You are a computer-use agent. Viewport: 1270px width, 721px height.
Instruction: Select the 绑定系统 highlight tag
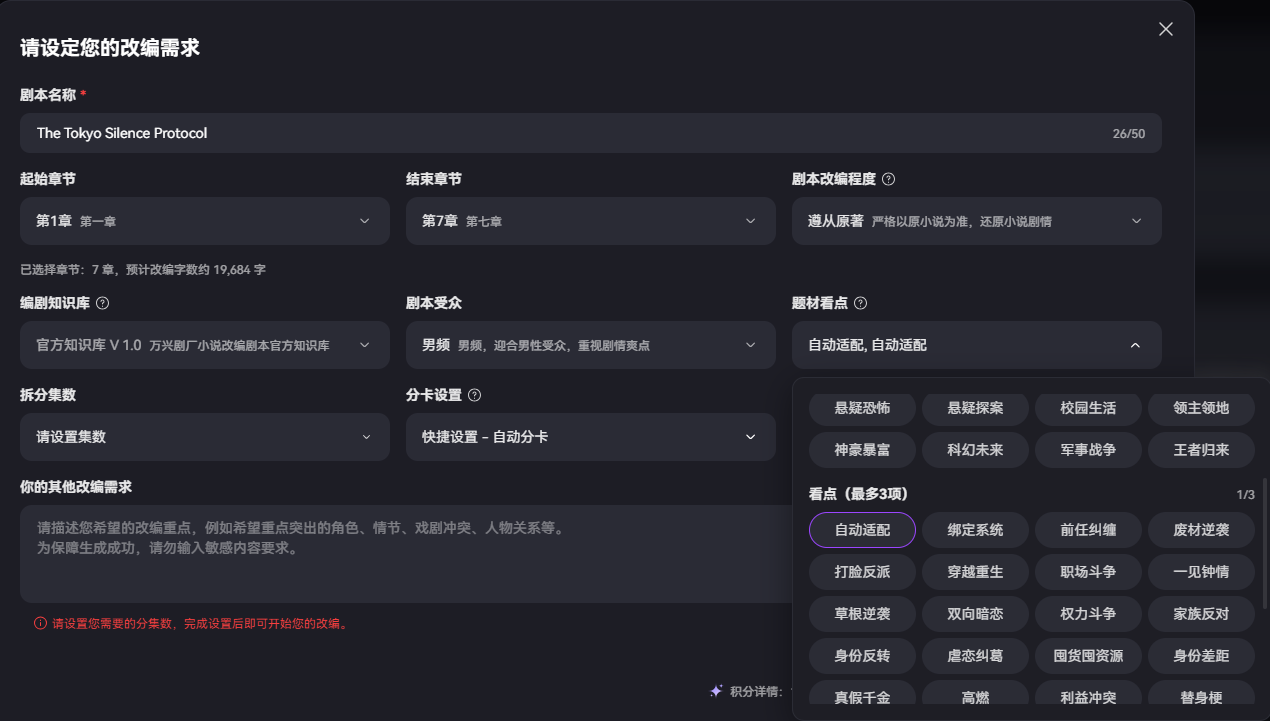[975, 530]
